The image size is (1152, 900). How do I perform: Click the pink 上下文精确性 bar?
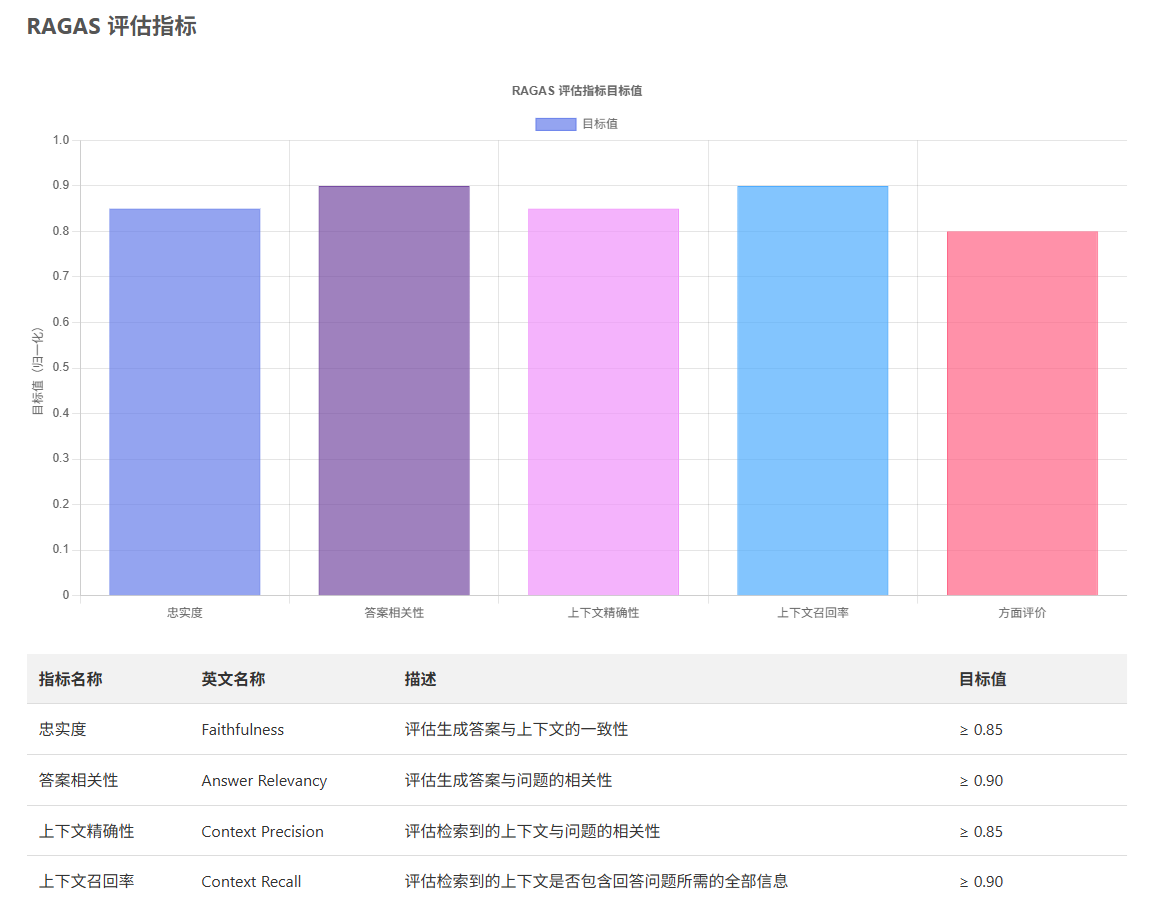(x=603, y=402)
